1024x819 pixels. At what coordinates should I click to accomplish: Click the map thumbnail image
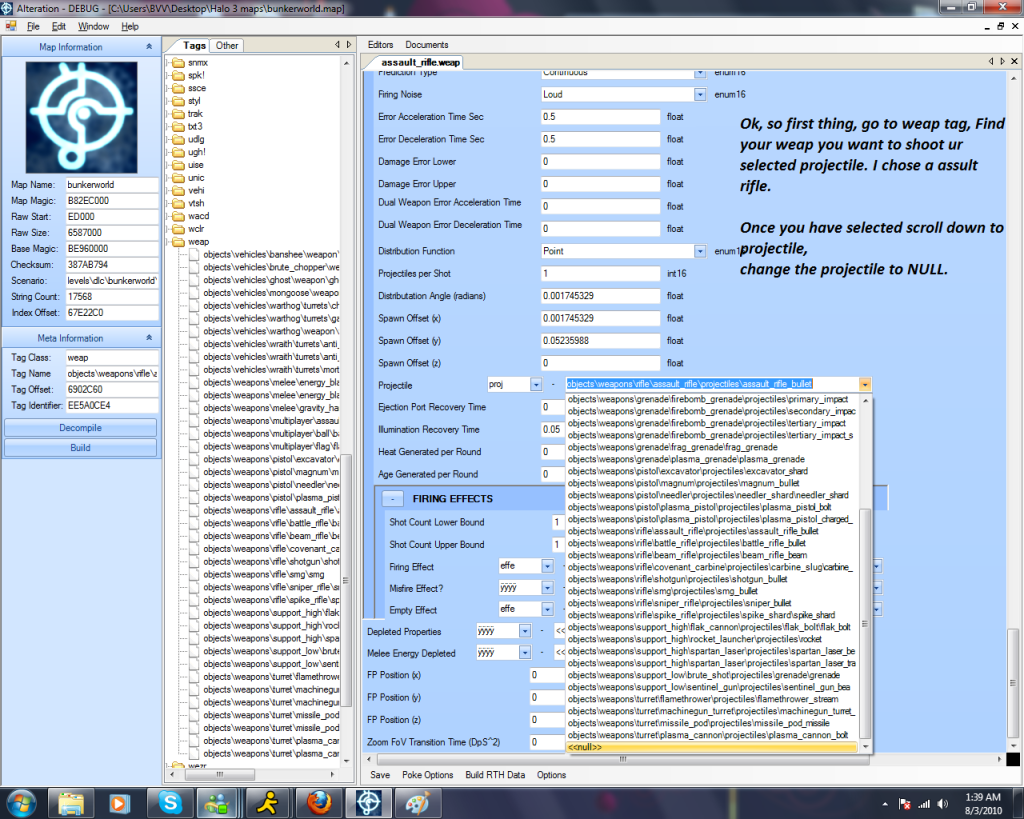[81, 118]
